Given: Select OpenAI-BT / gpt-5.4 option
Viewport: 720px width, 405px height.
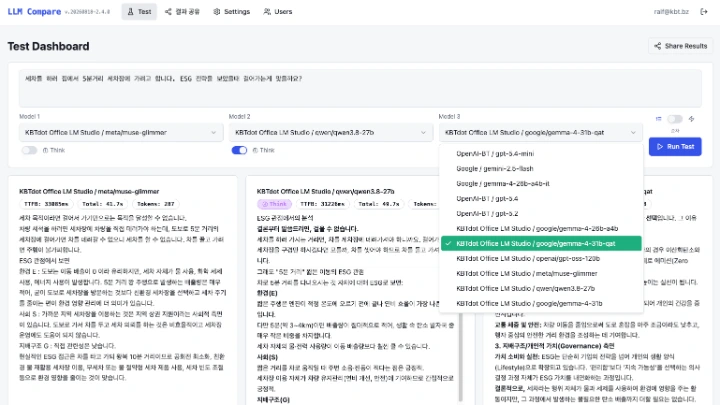Looking at the screenshot, I should click(x=541, y=198).
